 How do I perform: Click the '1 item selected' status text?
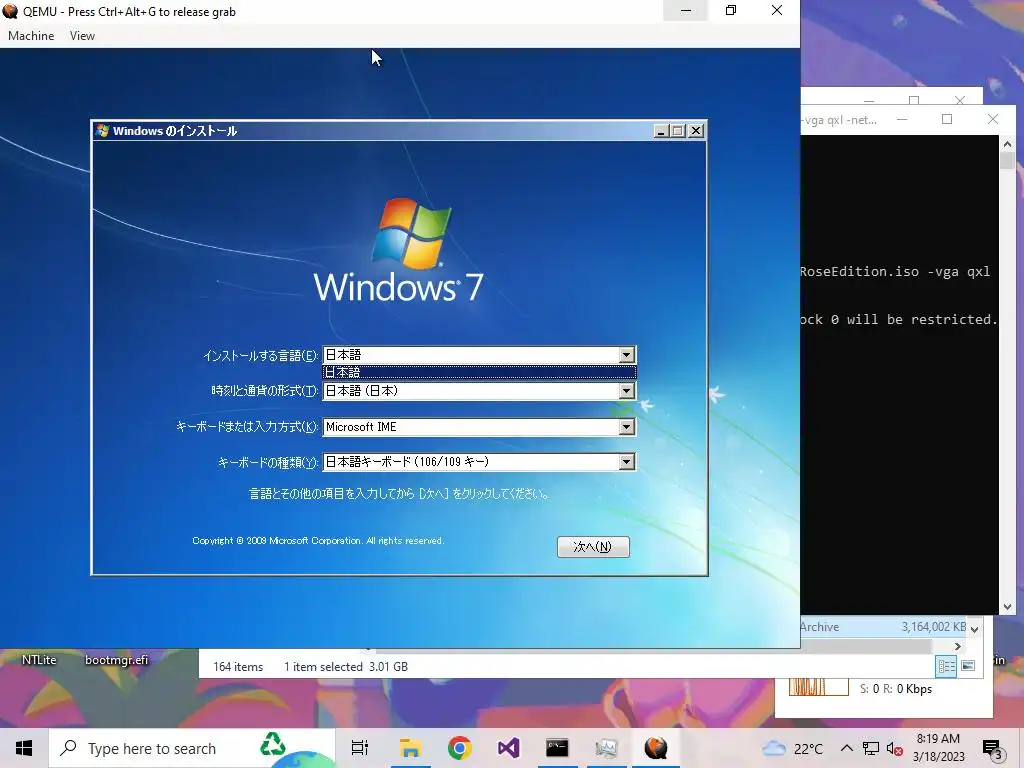pyautogui.click(x=323, y=667)
